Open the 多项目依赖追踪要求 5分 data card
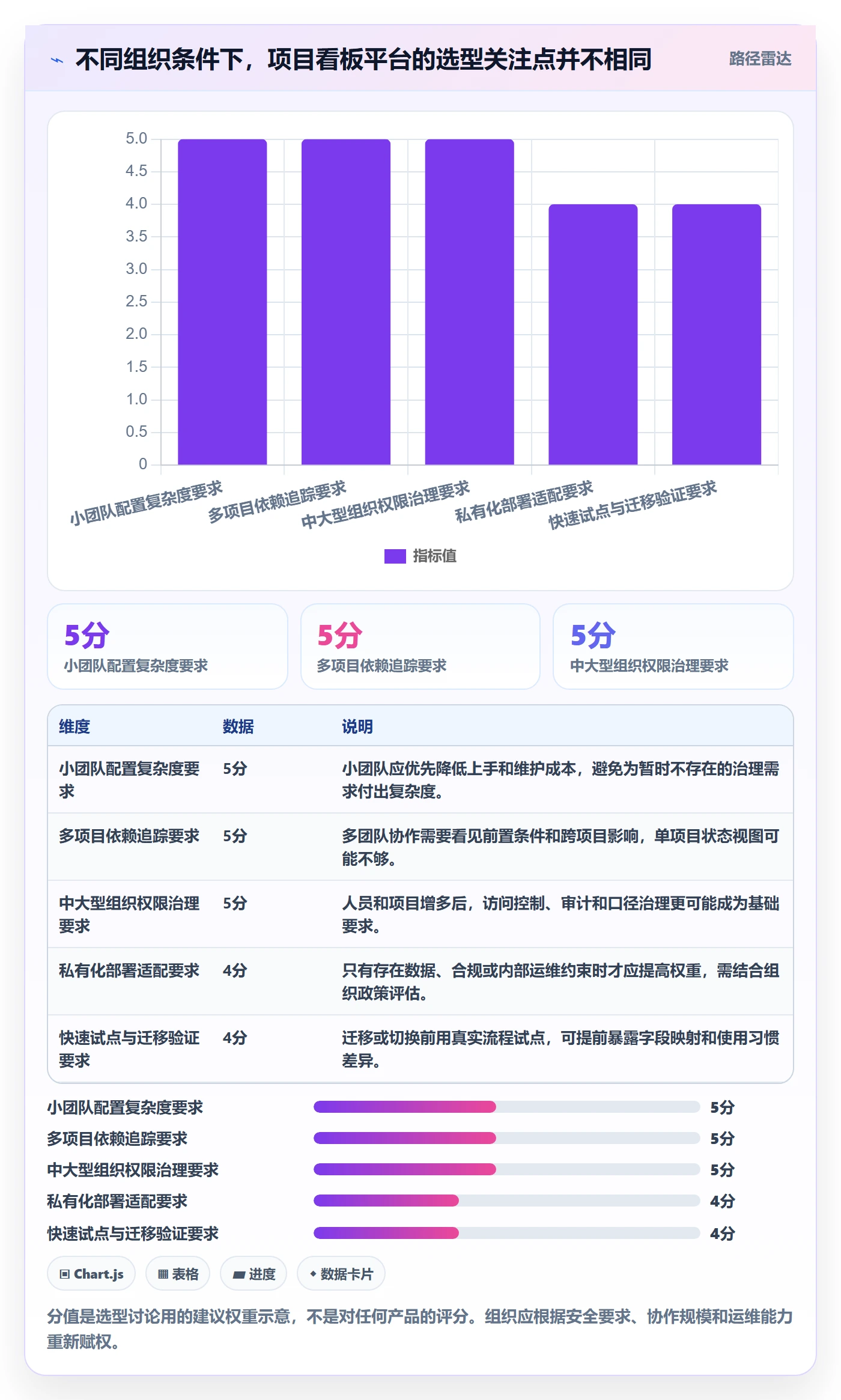 (x=421, y=647)
